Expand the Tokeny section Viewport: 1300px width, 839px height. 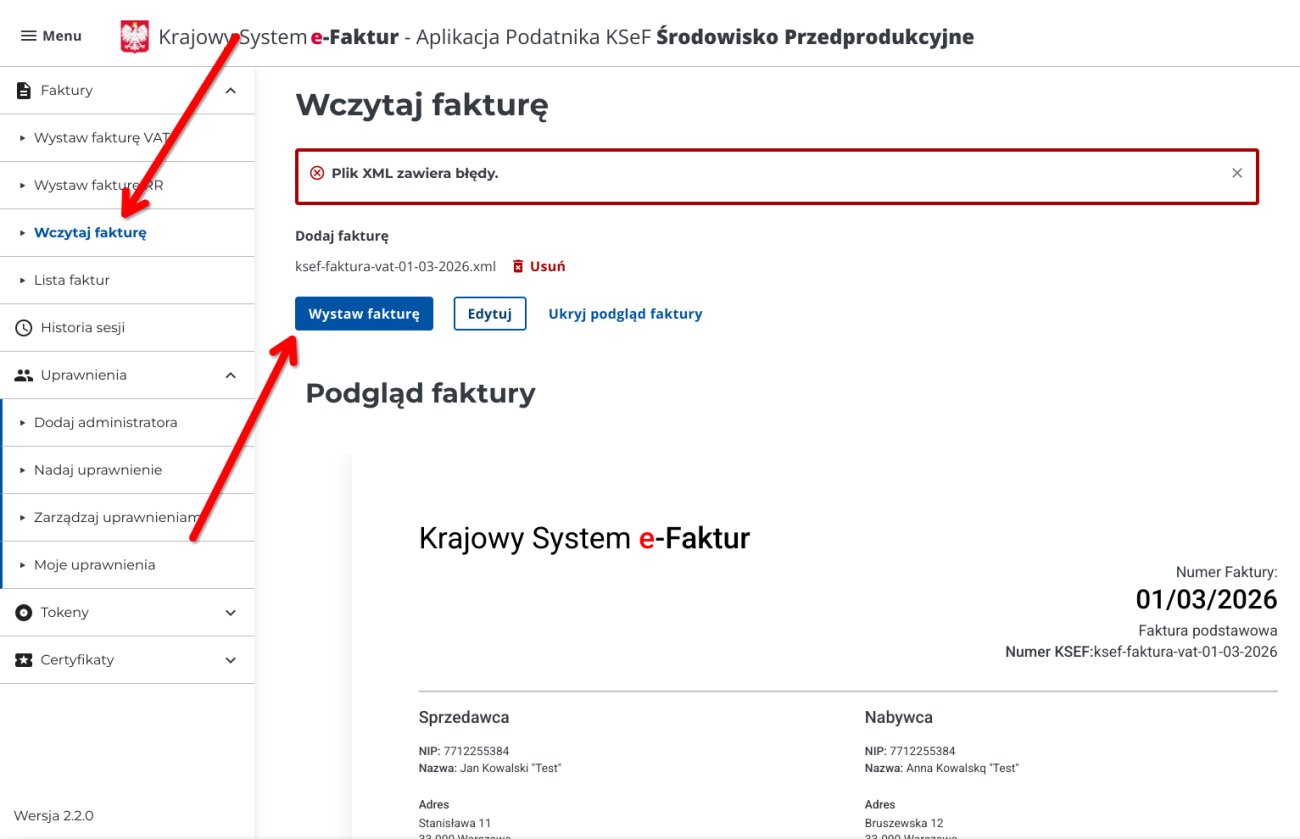[230, 612]
